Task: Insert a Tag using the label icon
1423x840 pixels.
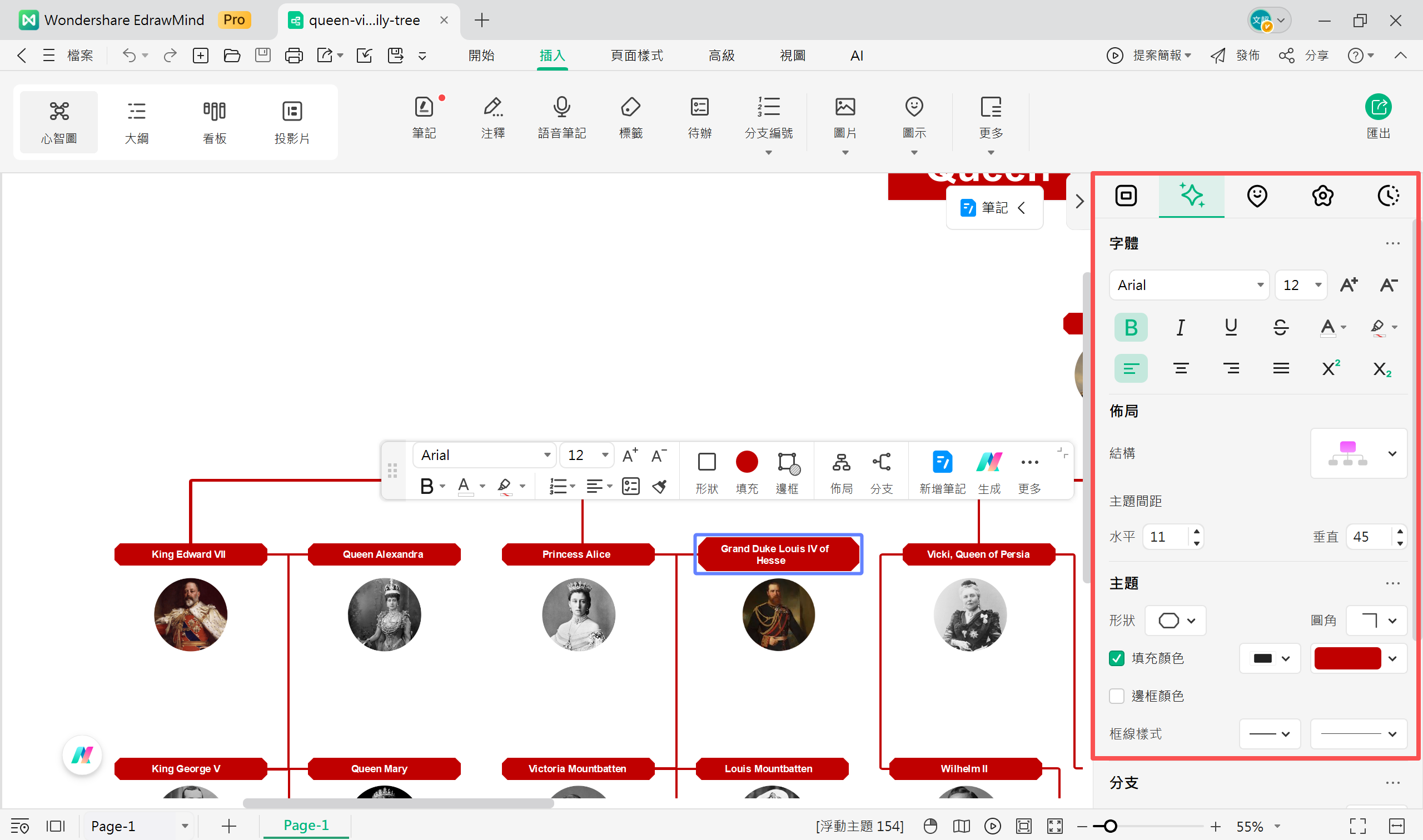Action: click(x=630, y=108)
